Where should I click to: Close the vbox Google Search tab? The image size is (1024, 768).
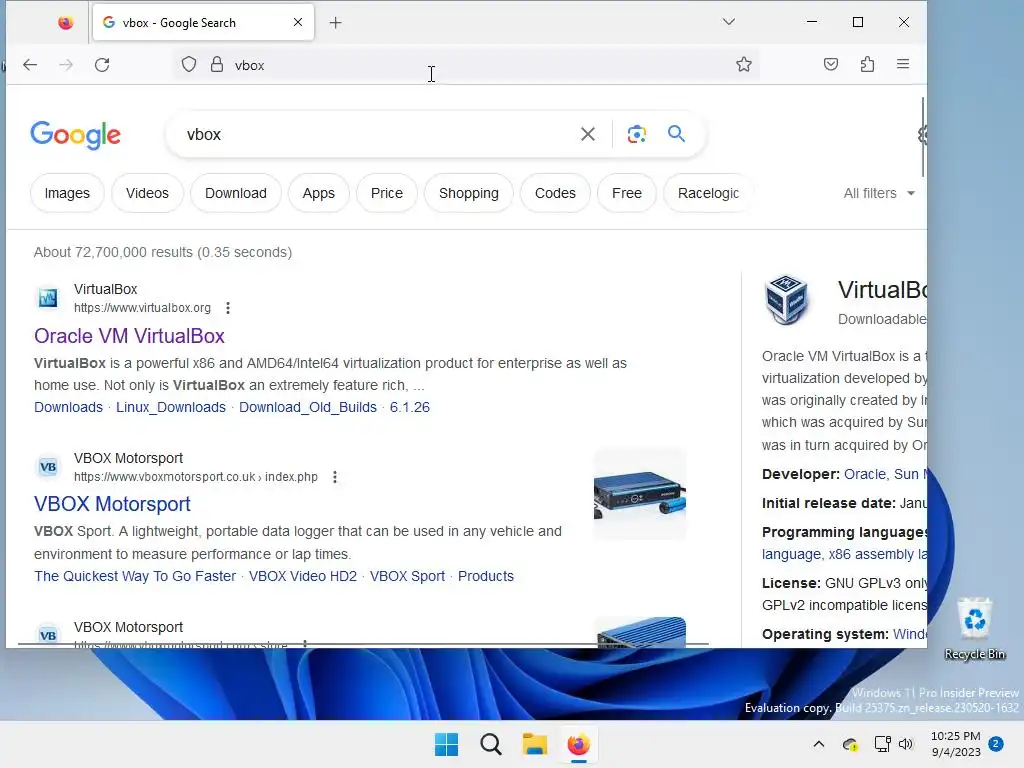click(298, 22)
